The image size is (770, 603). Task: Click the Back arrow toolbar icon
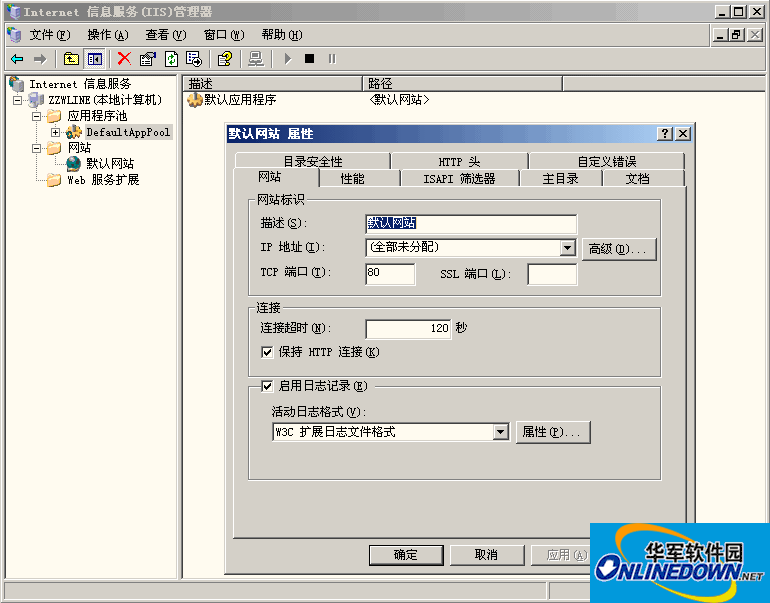click(x=17, y=59)
